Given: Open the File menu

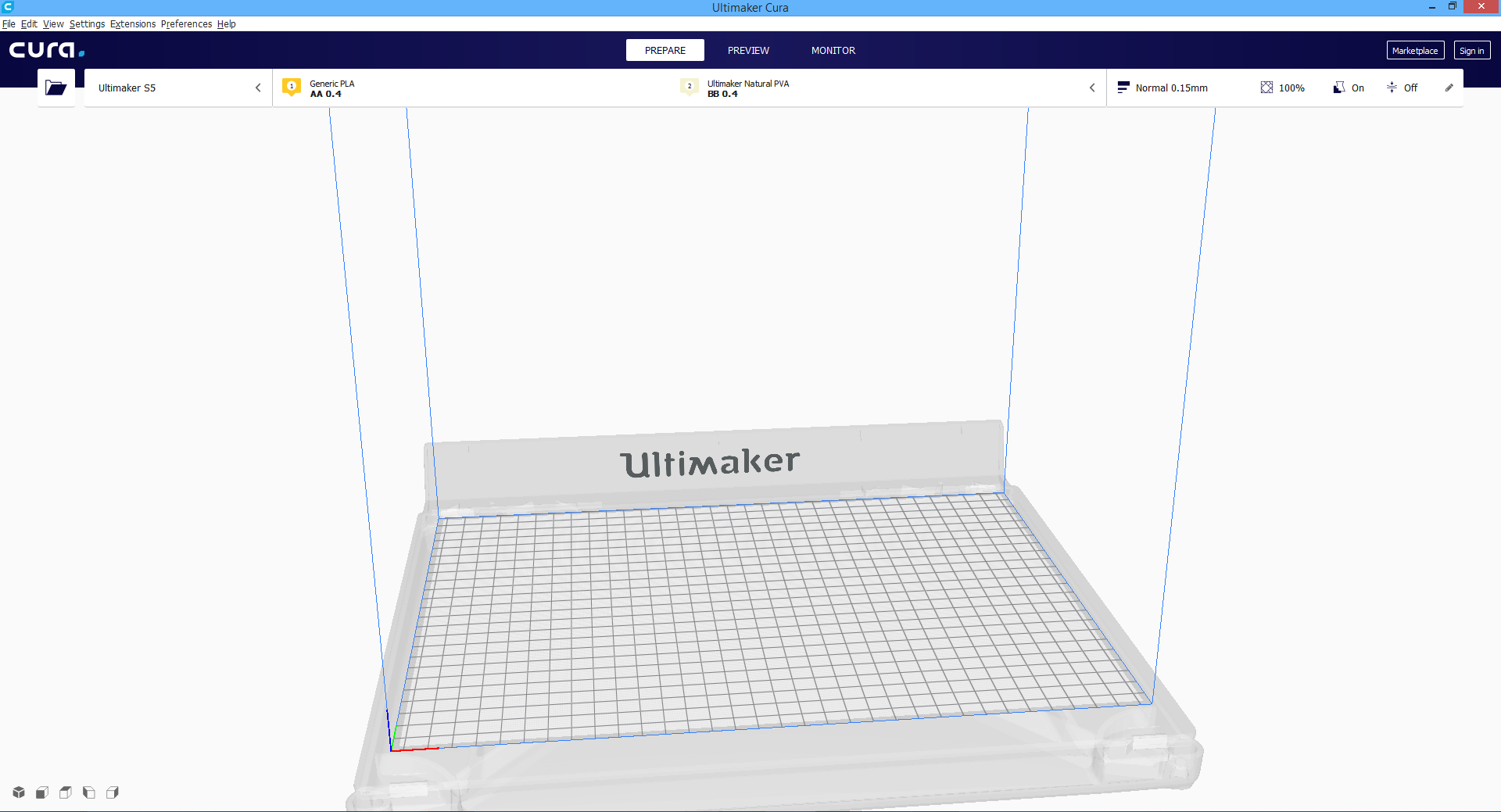Looking at the screenshot, I should 9,24.
